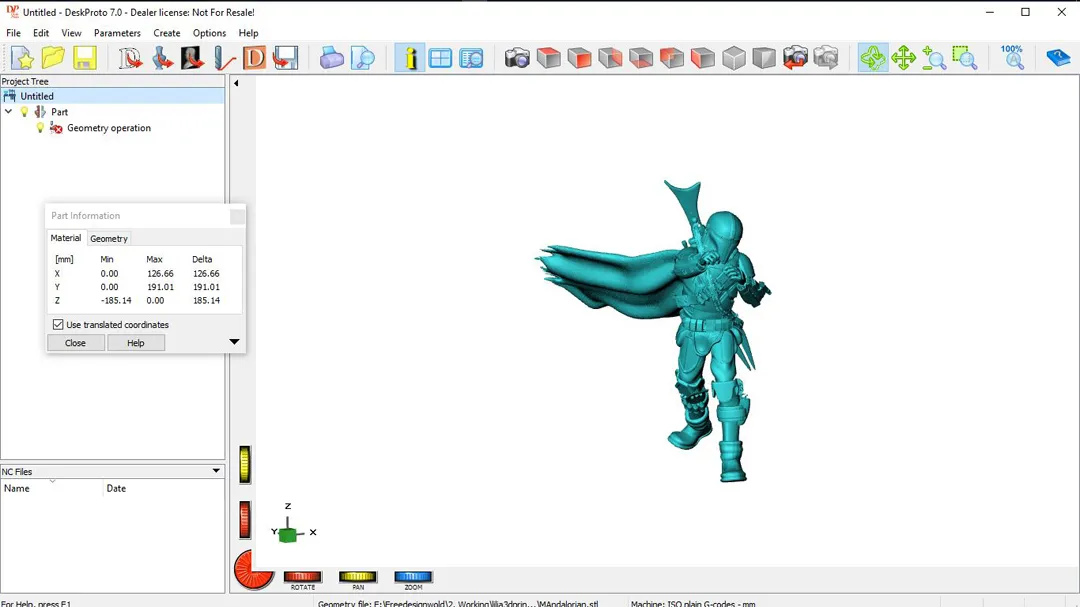Expand Part Information dialog with down arrow
Screen dimensions: 1080x607
[x=234, y=342]
